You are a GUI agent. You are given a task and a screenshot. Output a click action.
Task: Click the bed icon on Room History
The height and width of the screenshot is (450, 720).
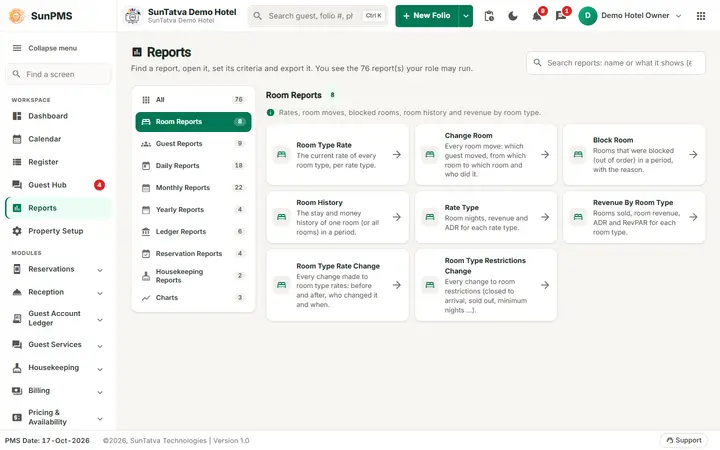coord(281,217)
